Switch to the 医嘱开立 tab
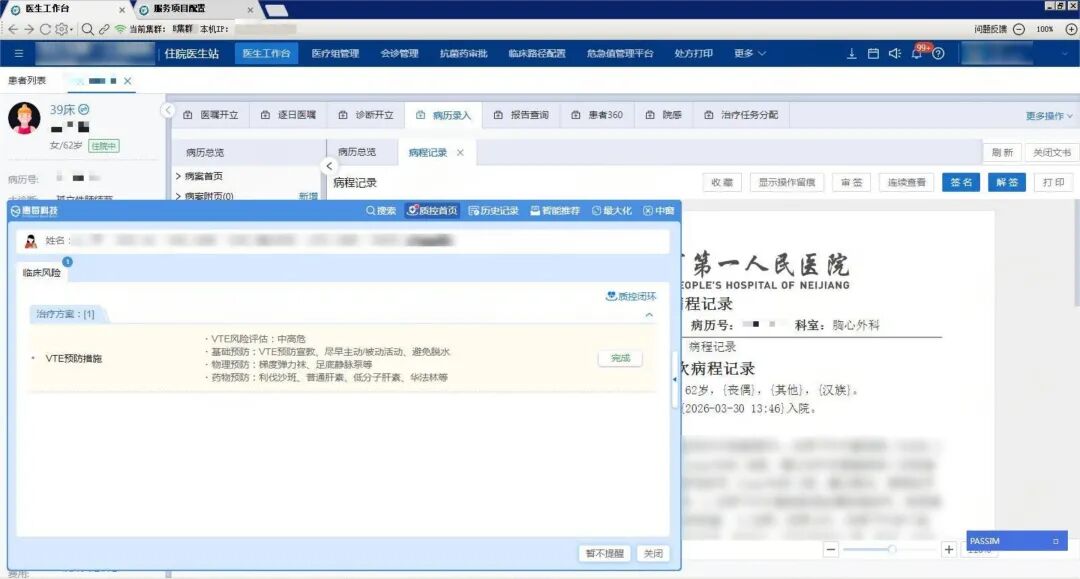 tap(210, 115)
